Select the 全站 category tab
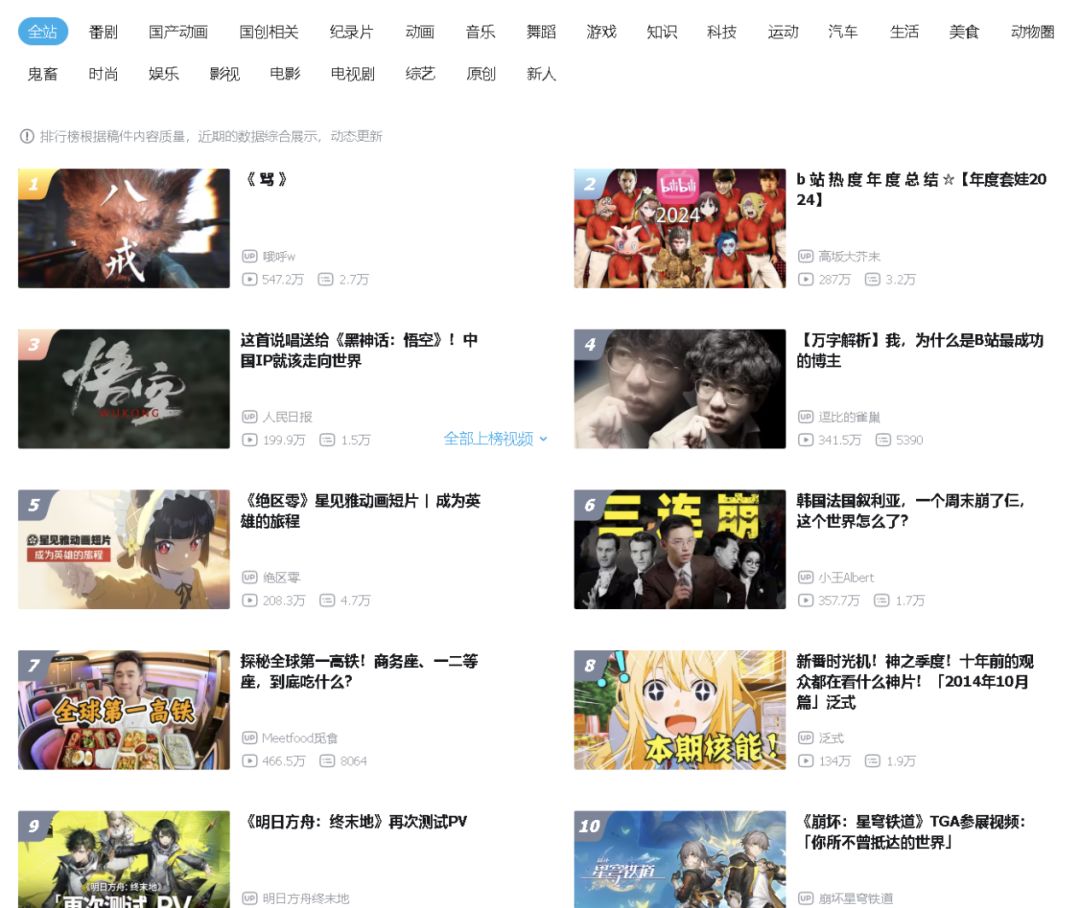This screenshot has width=1080, height=908. (x=43, y=32)
